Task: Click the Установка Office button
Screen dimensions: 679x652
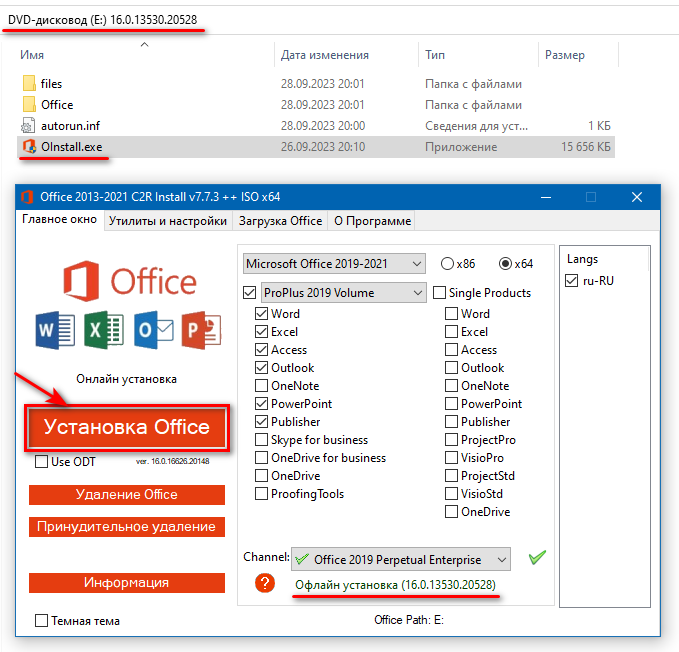Action: click(127, 427)
